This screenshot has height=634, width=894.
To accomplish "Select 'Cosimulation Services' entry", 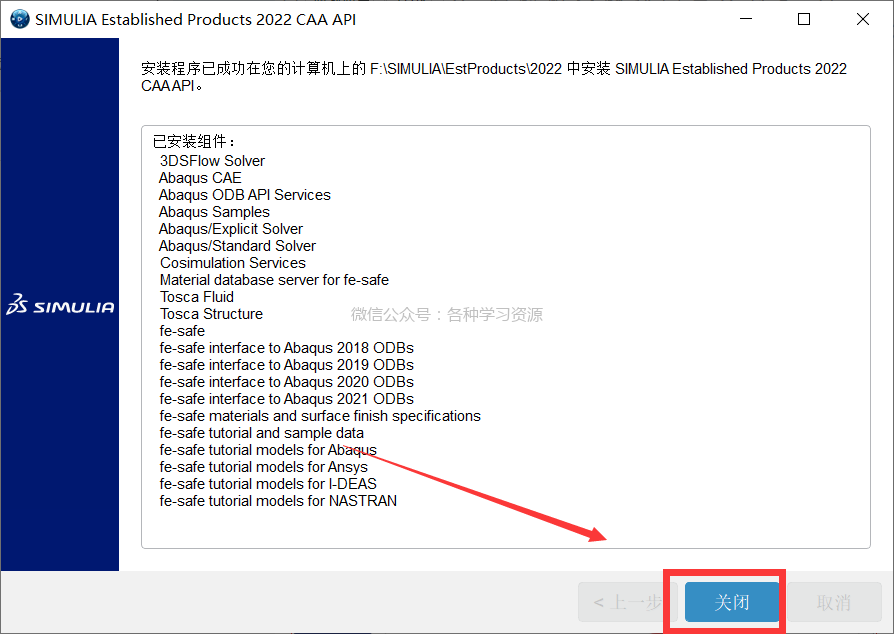I will [233, 263].
